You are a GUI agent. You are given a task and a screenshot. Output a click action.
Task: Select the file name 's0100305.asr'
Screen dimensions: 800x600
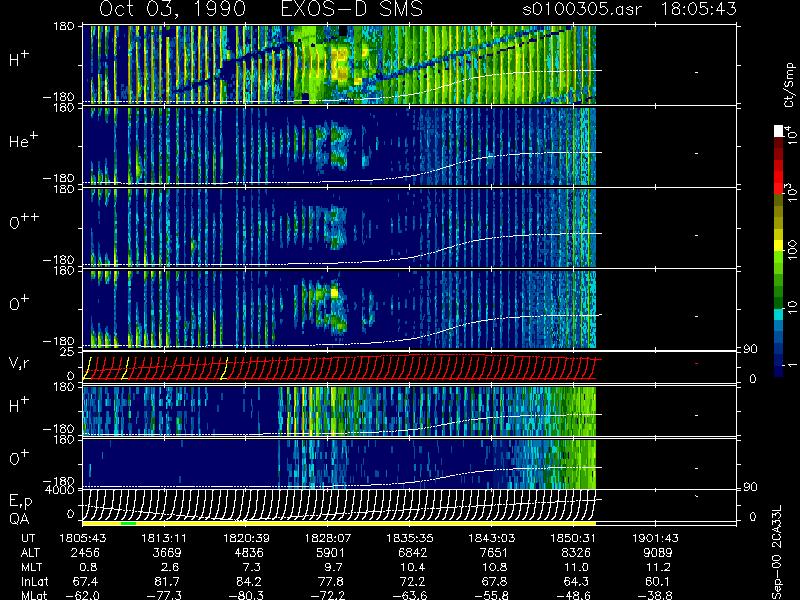tap(582, 9)
